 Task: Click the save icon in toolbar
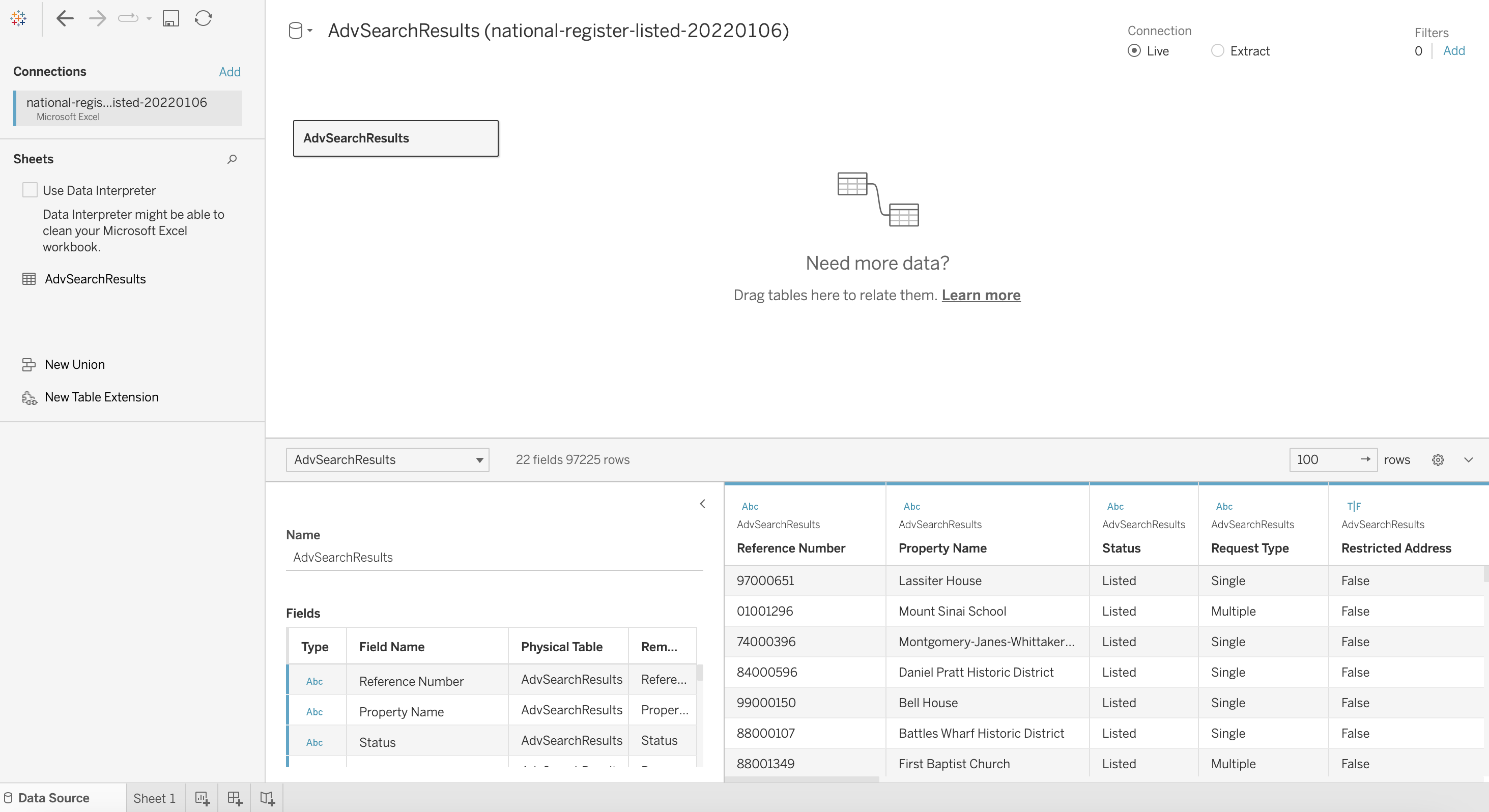click(x=170, y=18)
